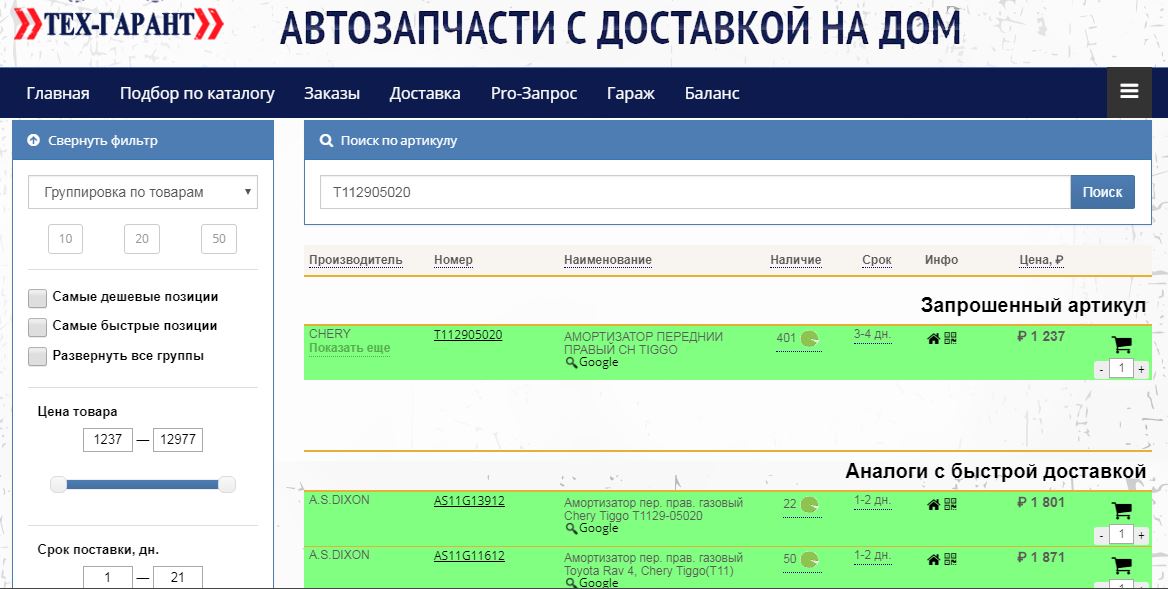
Task: Click minimum price field 1237
Action: click(108, 439)
